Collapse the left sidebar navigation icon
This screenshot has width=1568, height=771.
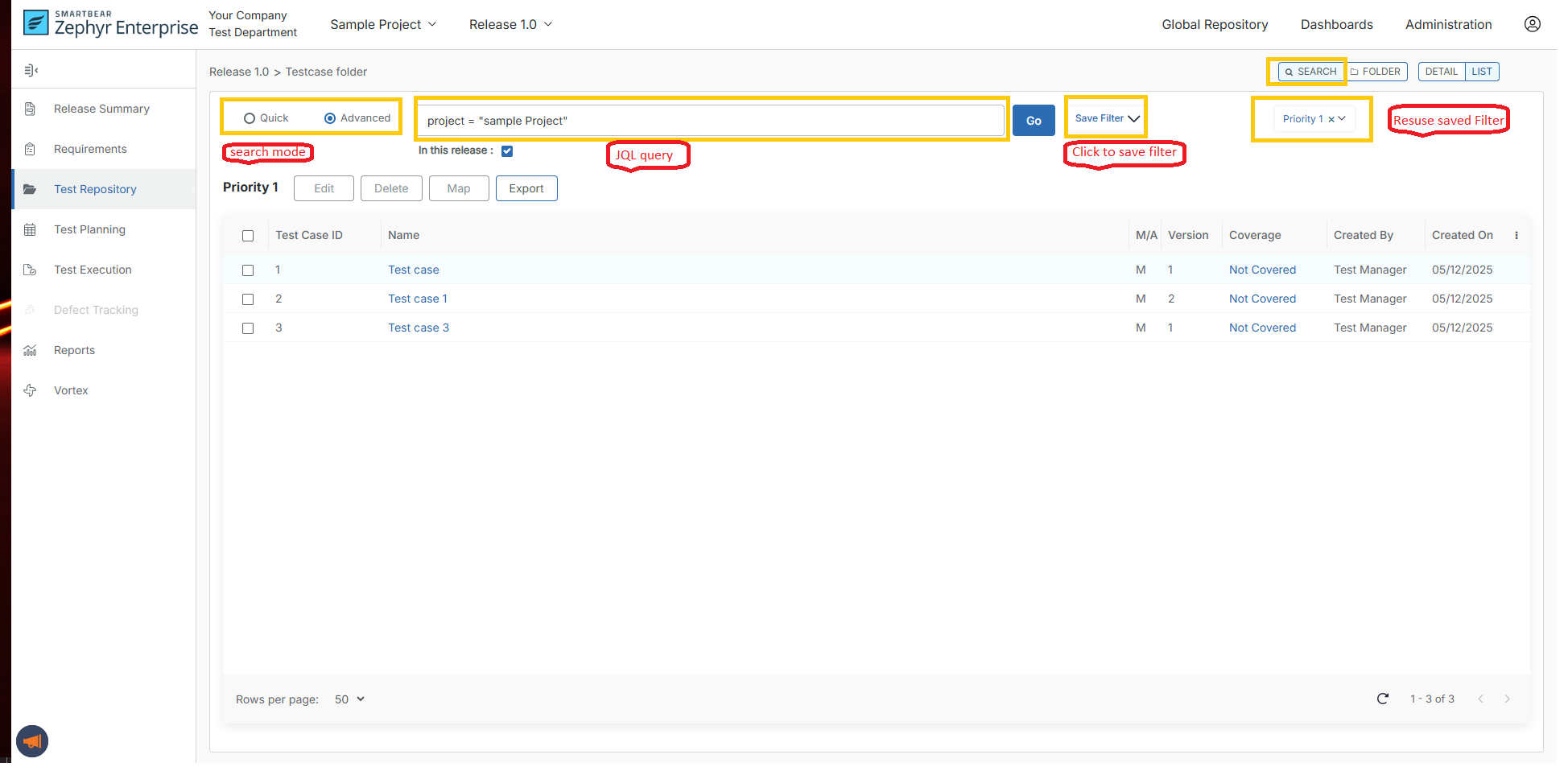pos(31,71)
